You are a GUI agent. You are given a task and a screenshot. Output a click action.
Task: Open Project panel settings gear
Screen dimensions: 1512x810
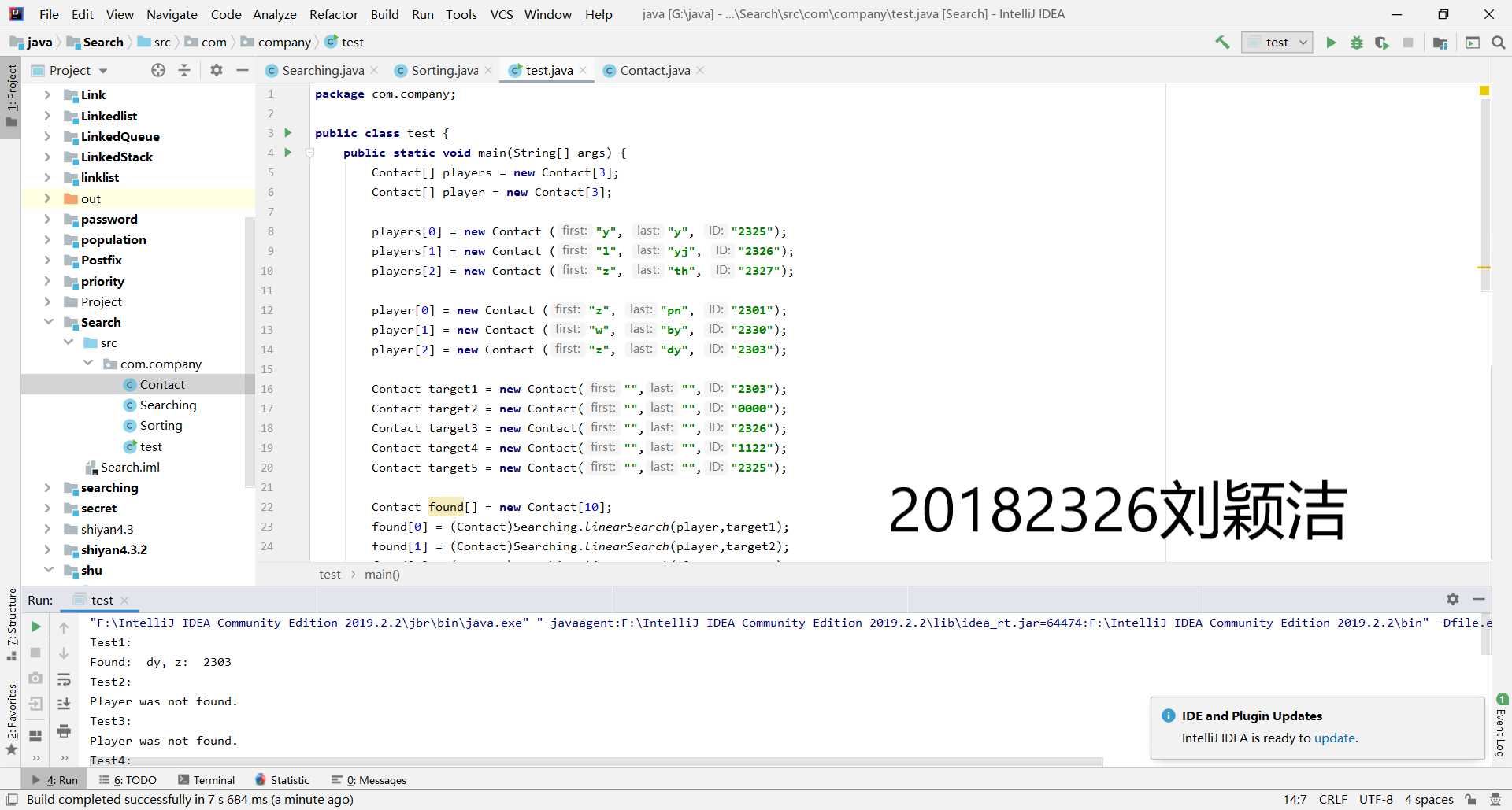(x=217, y=70)
